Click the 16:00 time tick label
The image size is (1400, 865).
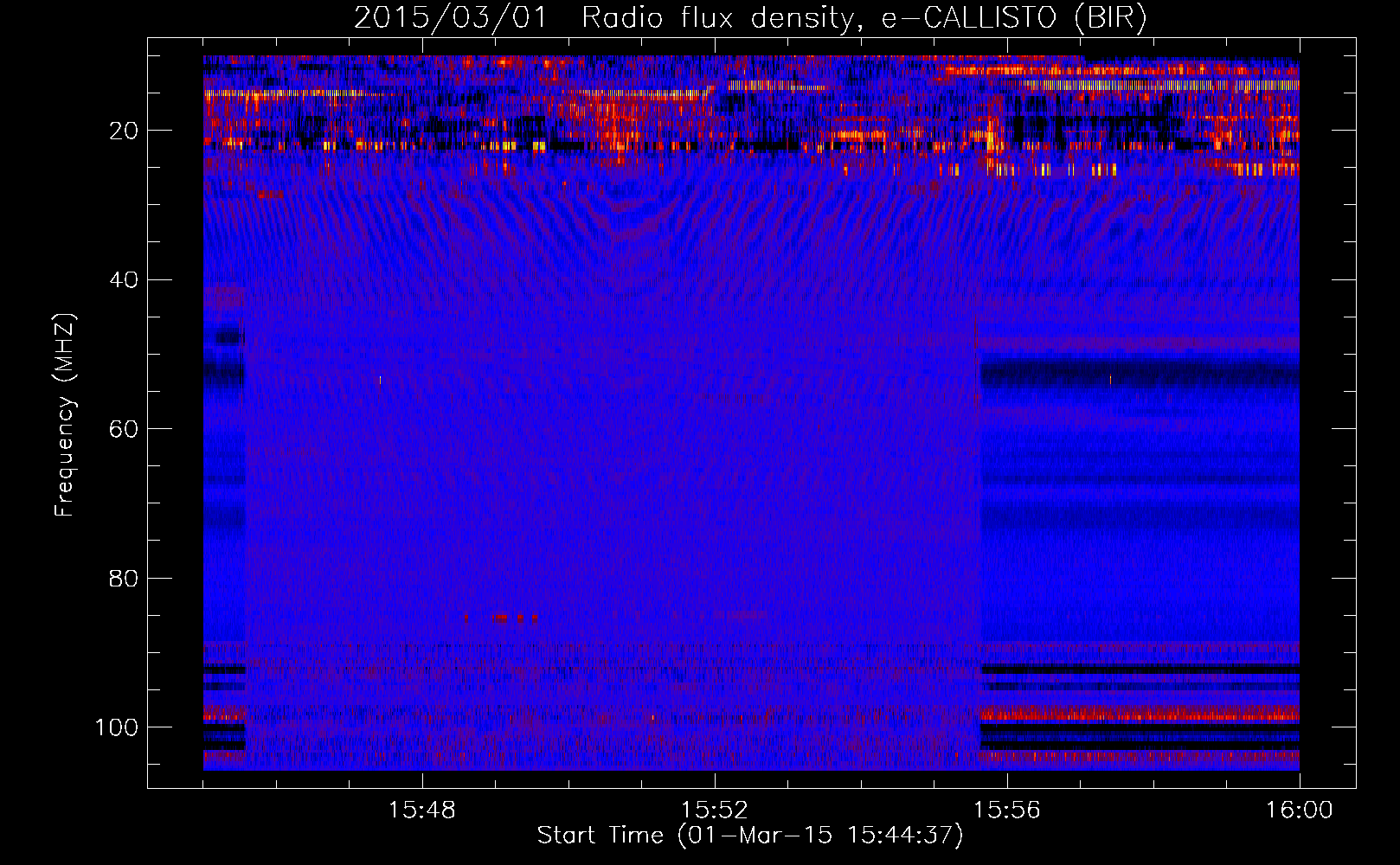(x=1300, y=811)
